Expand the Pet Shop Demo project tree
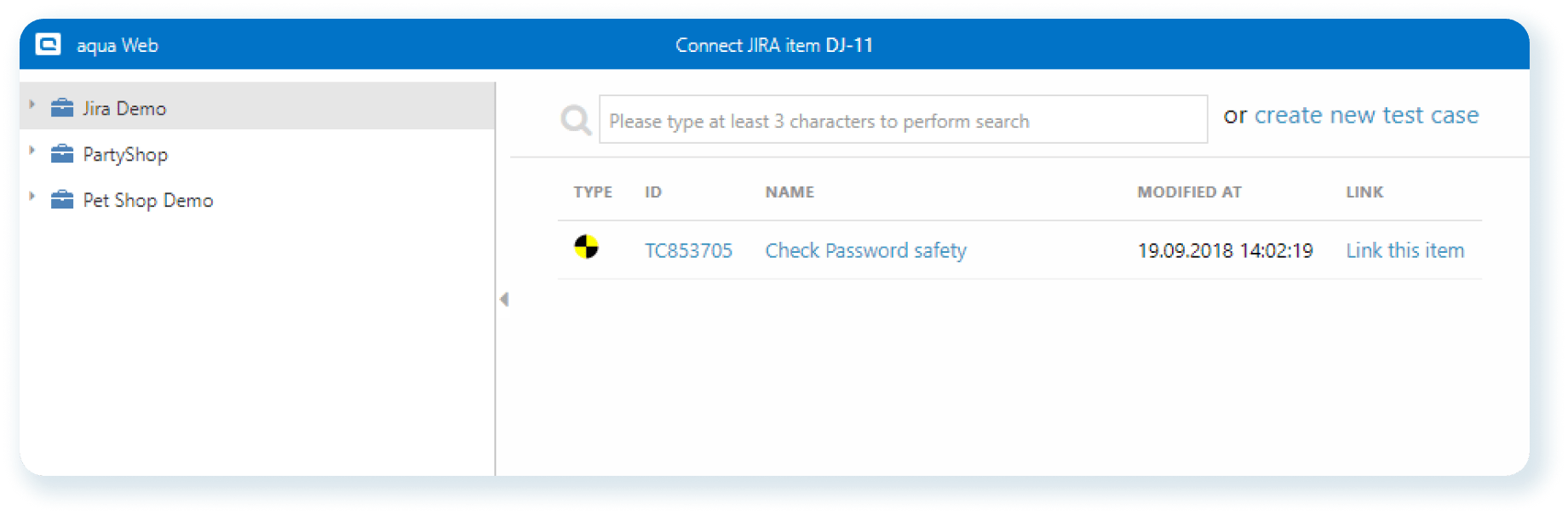This screenshot has width=1568, height=515. pos(32,197)
